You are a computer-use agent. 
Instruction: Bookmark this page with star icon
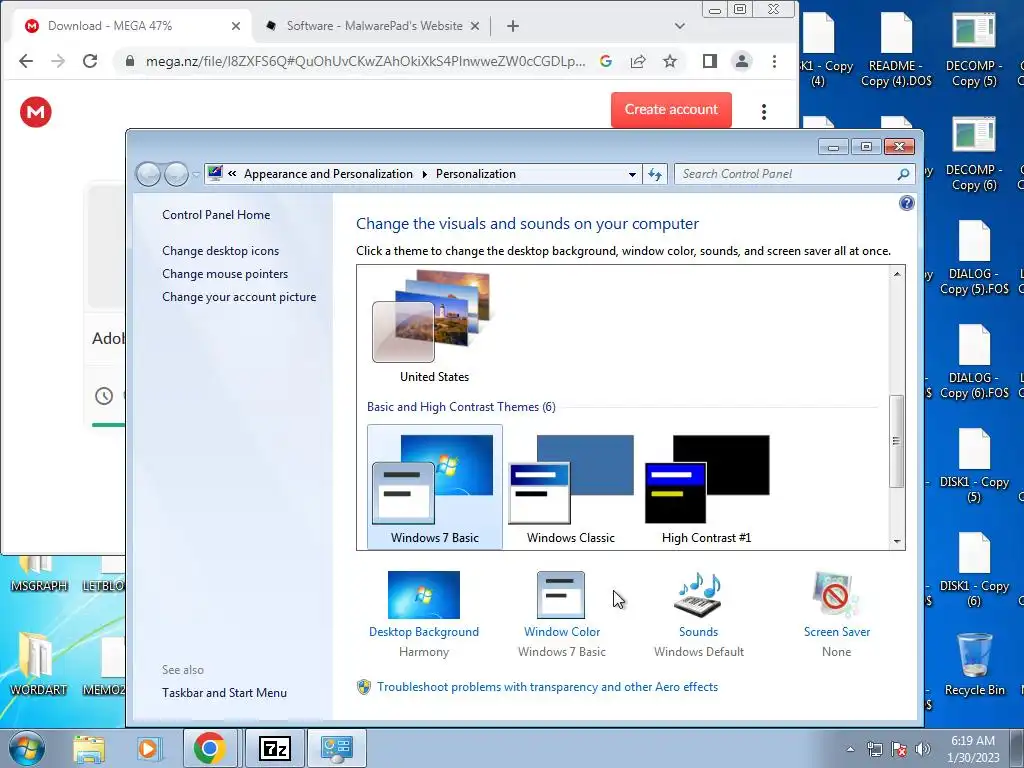(669, 61)
